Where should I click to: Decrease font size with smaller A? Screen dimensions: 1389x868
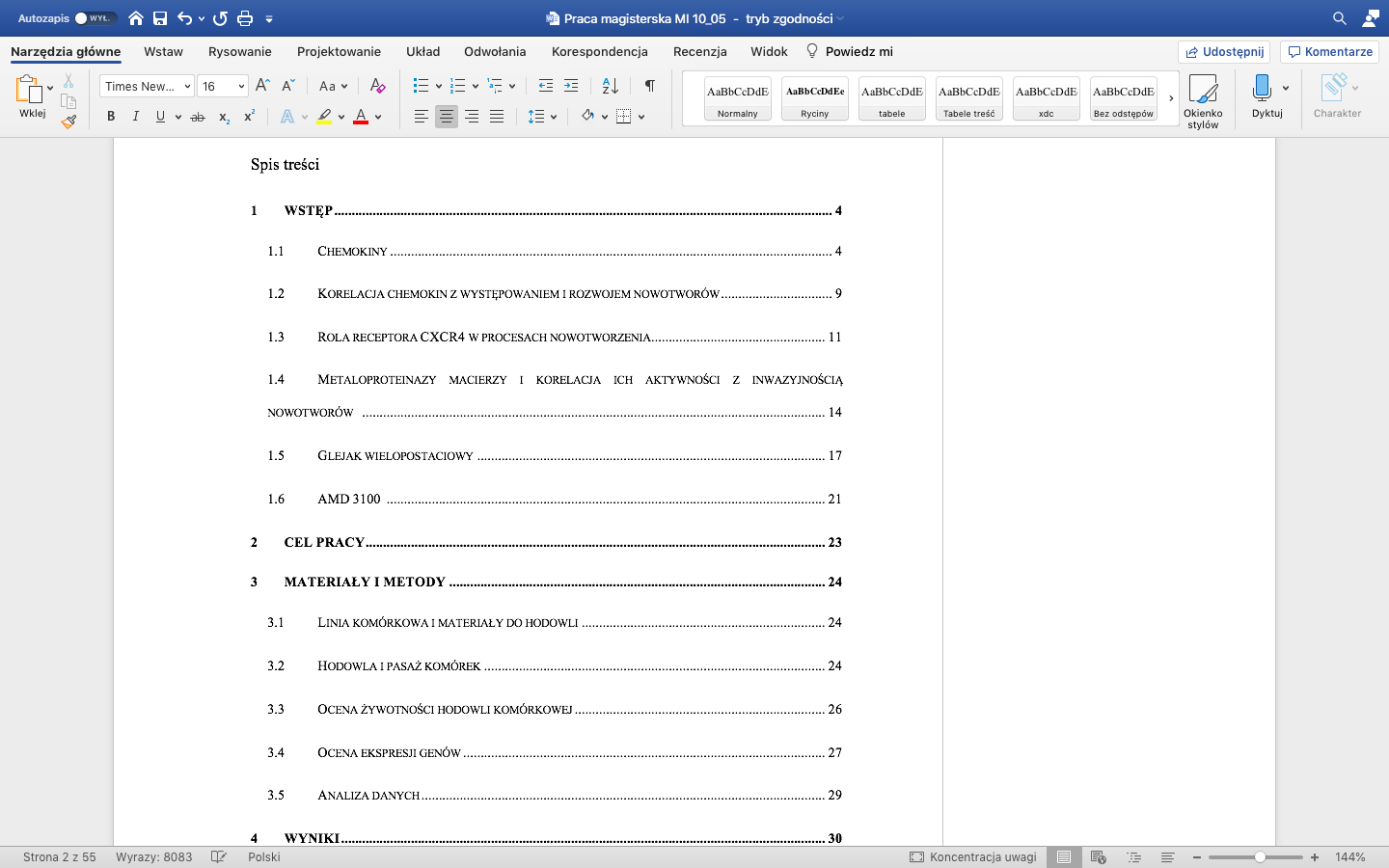(287, 86)
